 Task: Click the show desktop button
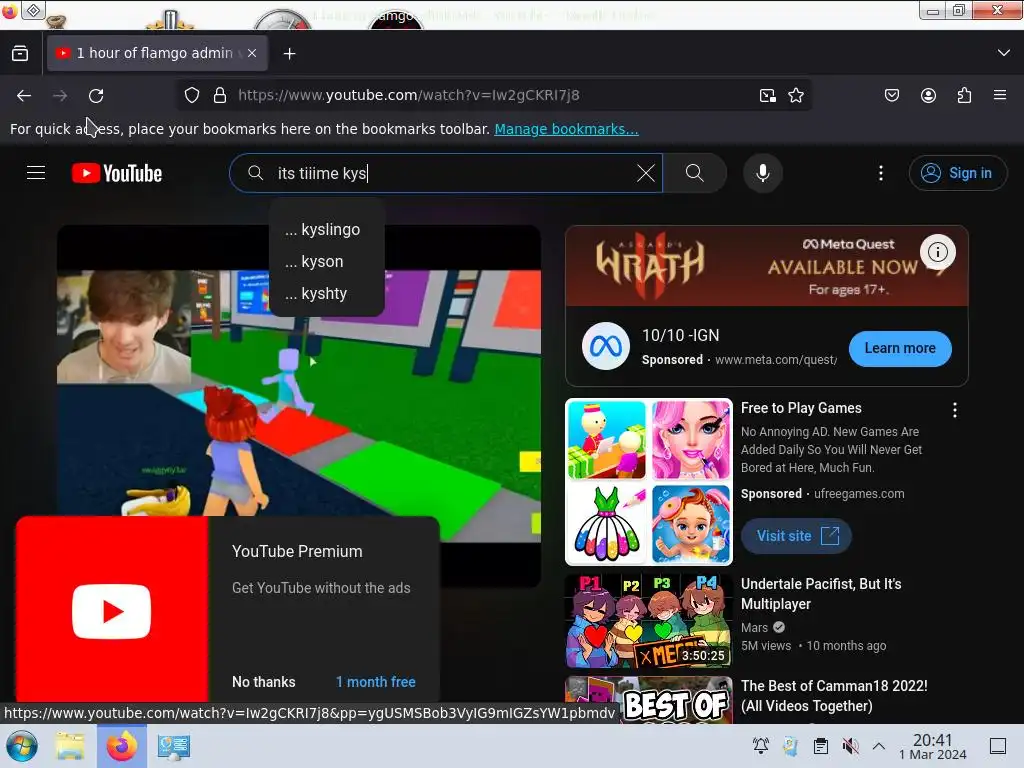pyautogui.click(x=997, y=746)
